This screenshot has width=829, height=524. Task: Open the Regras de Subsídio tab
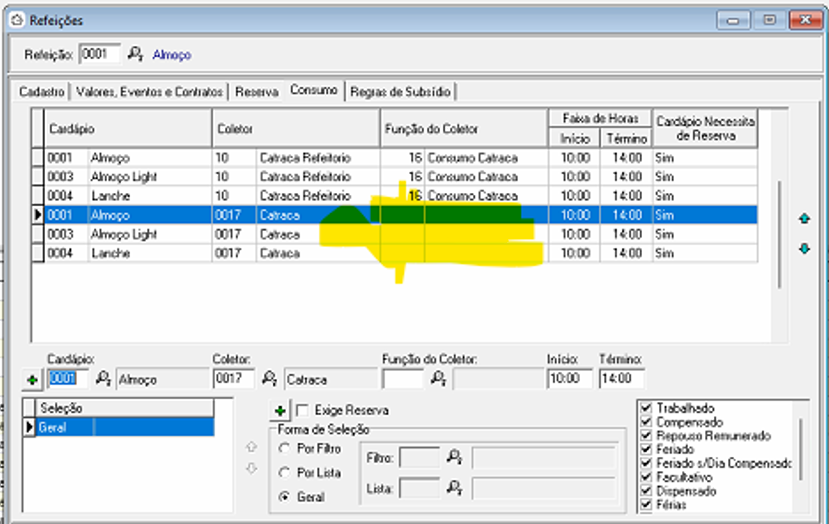(x=400, y=92)
